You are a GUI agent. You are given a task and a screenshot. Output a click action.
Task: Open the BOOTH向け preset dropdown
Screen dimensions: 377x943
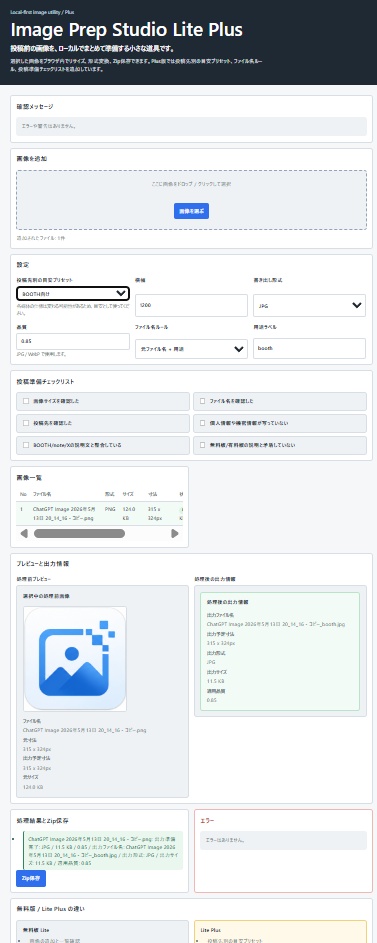73,293
